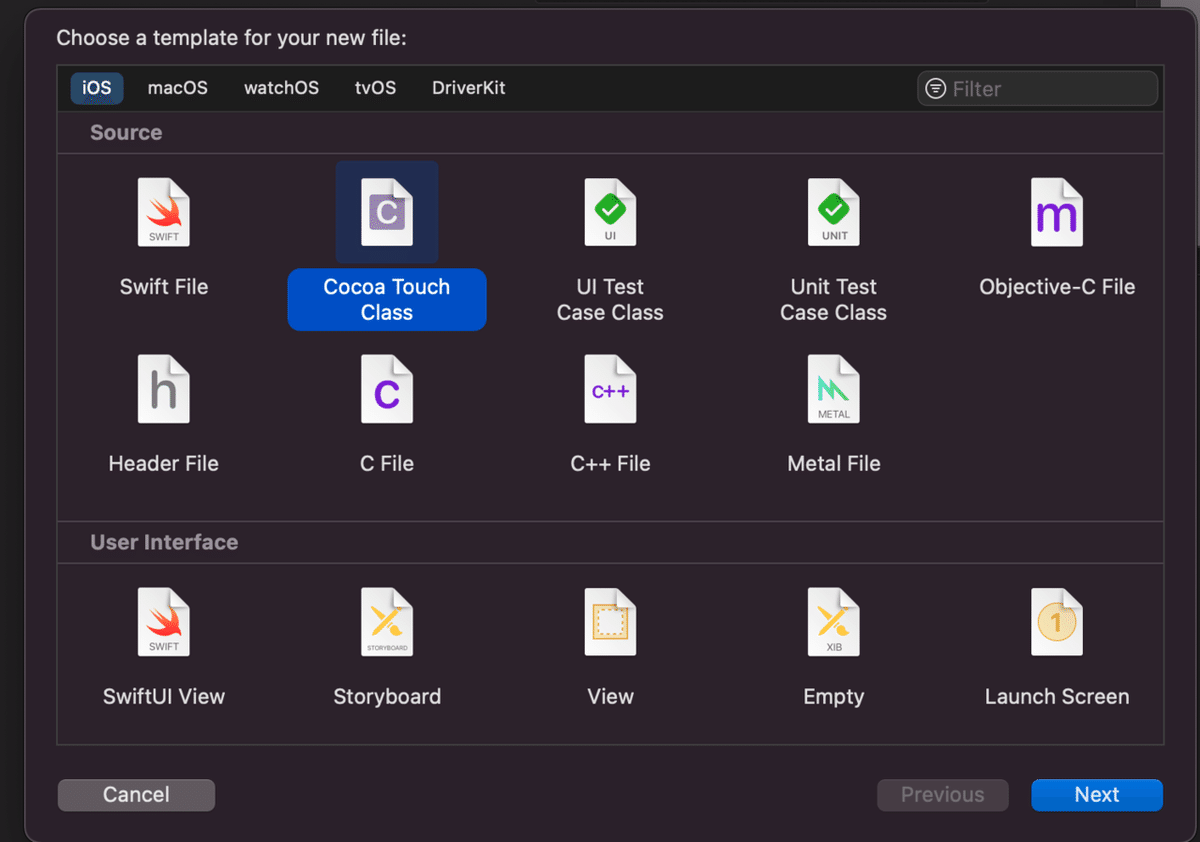Click the Next button
The width and height of the screenshot is (1200, 842).
click(x=1097, y=795)
